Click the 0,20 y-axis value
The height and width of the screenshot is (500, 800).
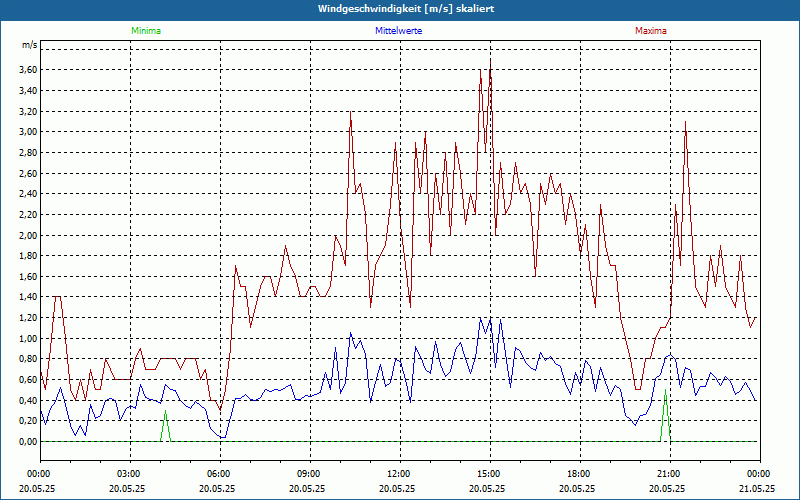coord(29,421)
